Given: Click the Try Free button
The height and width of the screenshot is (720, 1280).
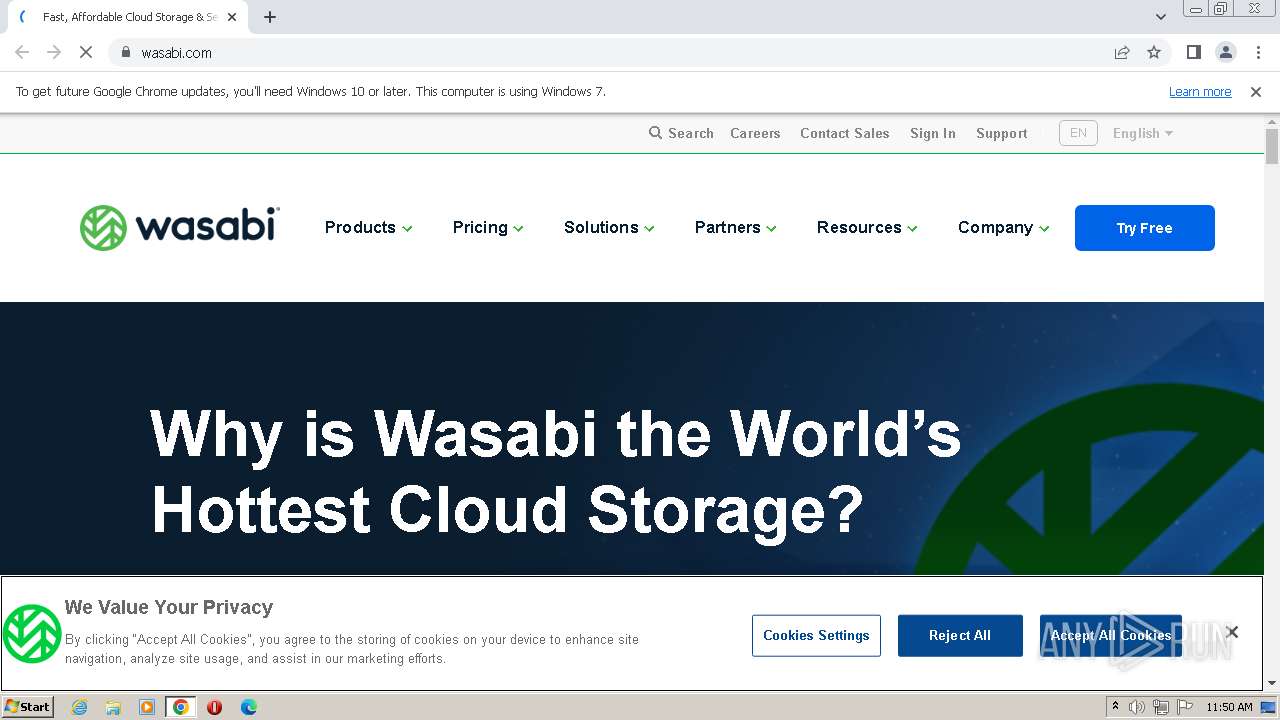Looking at the screenshot, I should 1145,228.
